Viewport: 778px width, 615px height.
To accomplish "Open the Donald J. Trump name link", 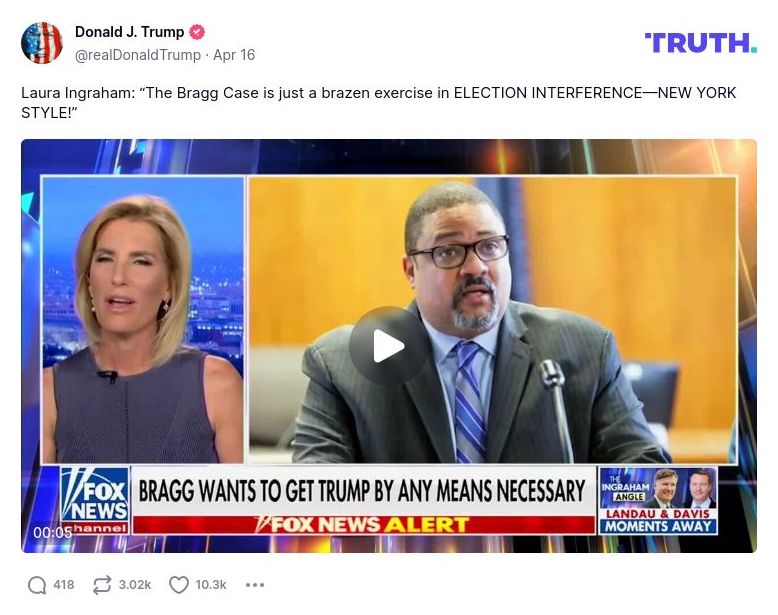I will click(130, 32).
